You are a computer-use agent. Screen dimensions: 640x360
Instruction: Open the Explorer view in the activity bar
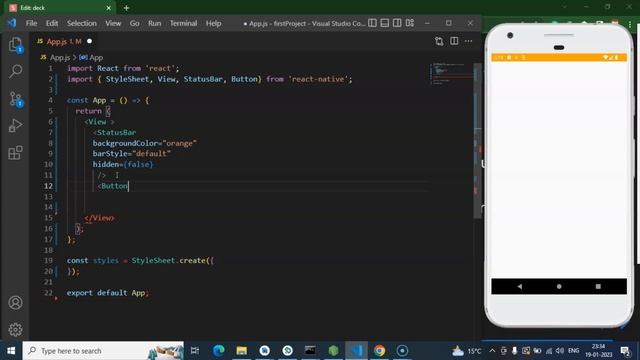pos(16,44)
